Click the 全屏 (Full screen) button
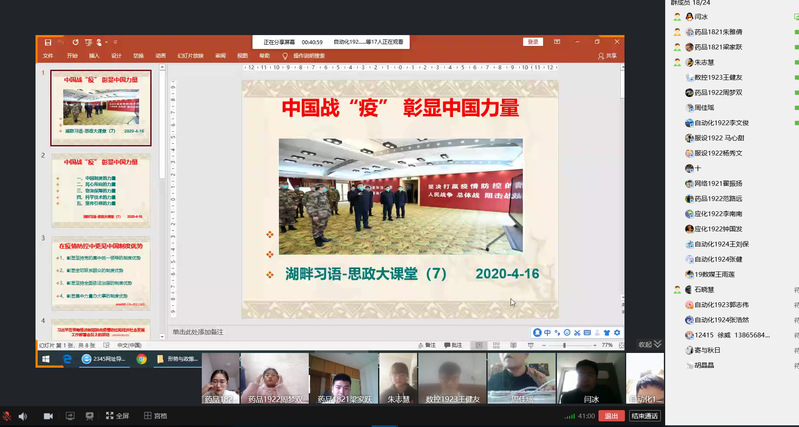The image size is (799, 427). (x=117, y=416)
